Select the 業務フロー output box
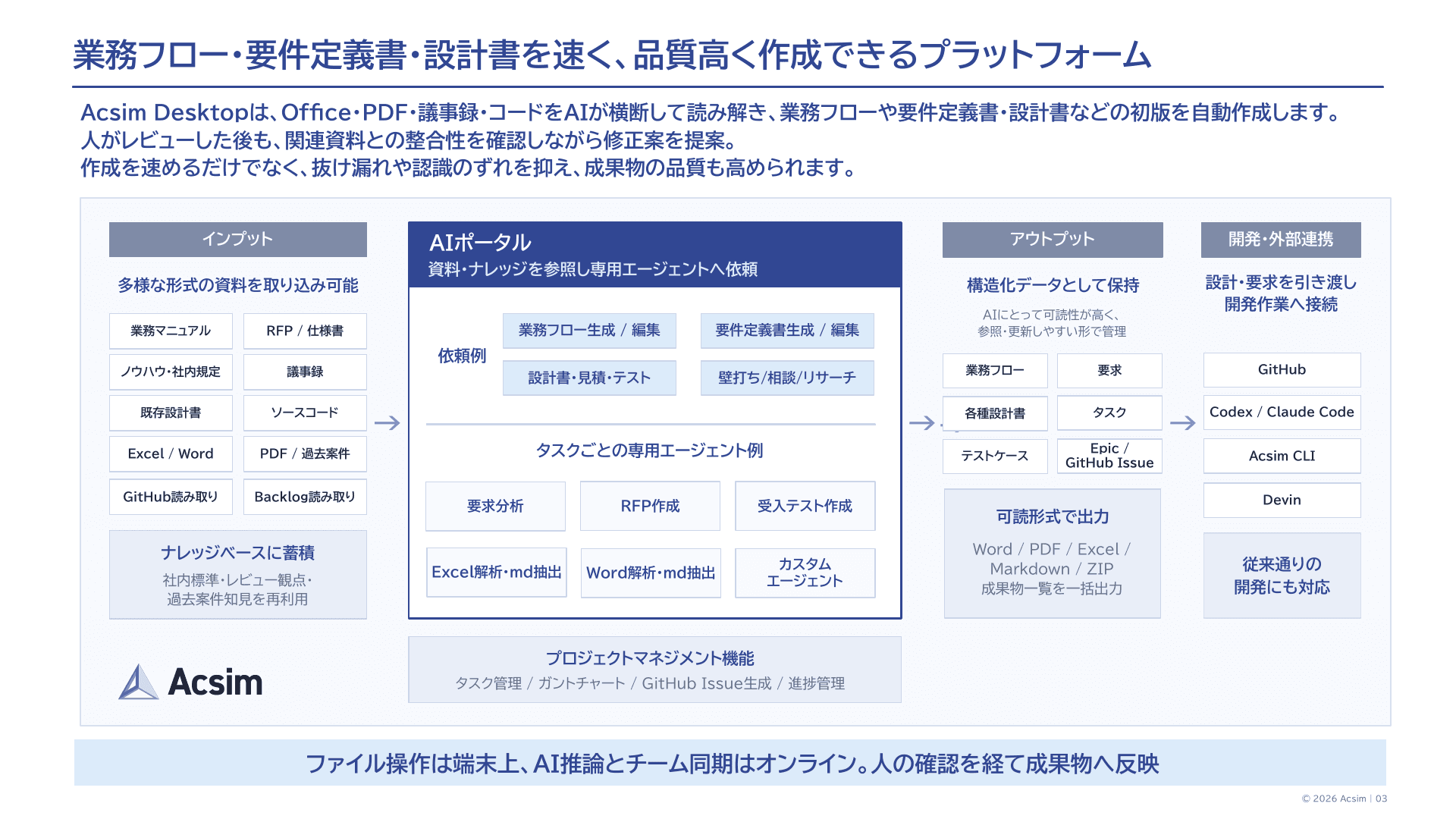Screen dimensions: 1456x819 (x=995, y=371)
